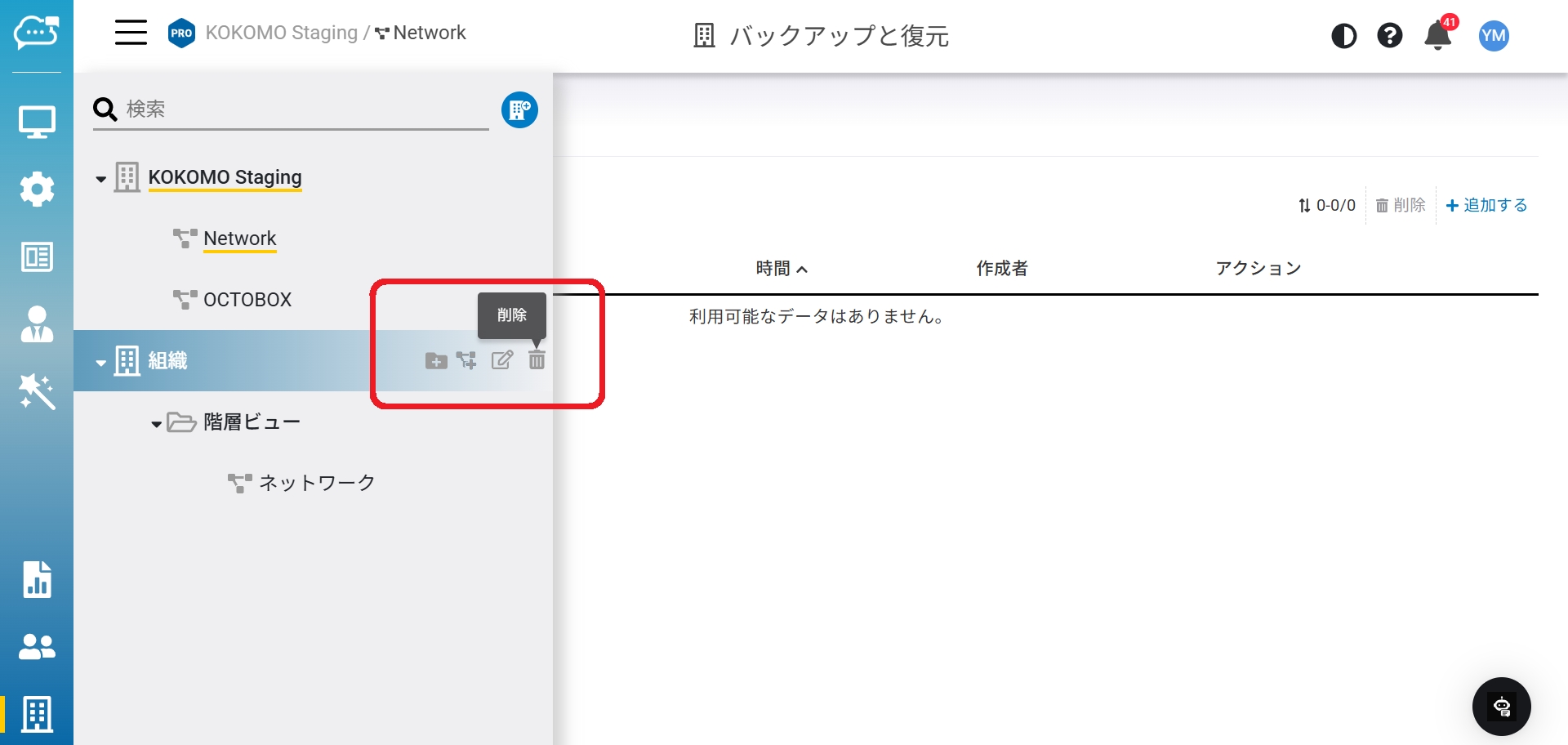
Task: Collapse the 組織 organization node
Action: tap(100, 363)
